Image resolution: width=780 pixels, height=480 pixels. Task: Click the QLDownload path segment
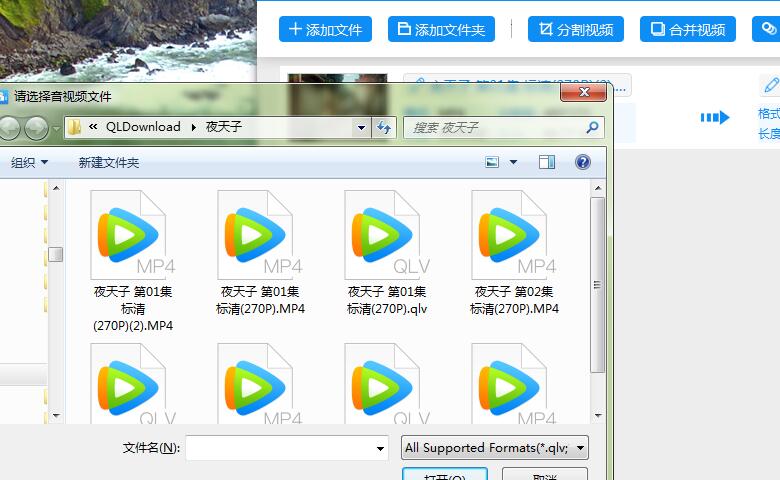point(143,127)
